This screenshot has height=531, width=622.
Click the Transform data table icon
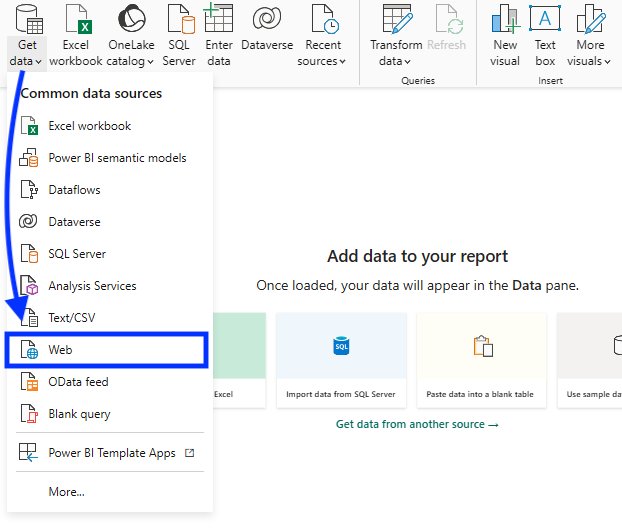(397, 19)
